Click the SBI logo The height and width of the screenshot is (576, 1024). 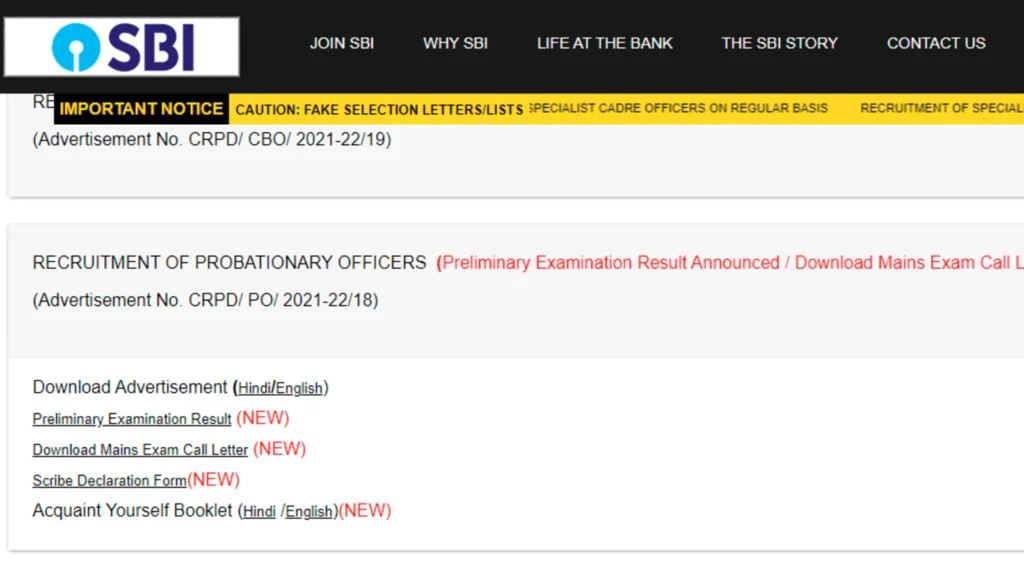[122, 47]
